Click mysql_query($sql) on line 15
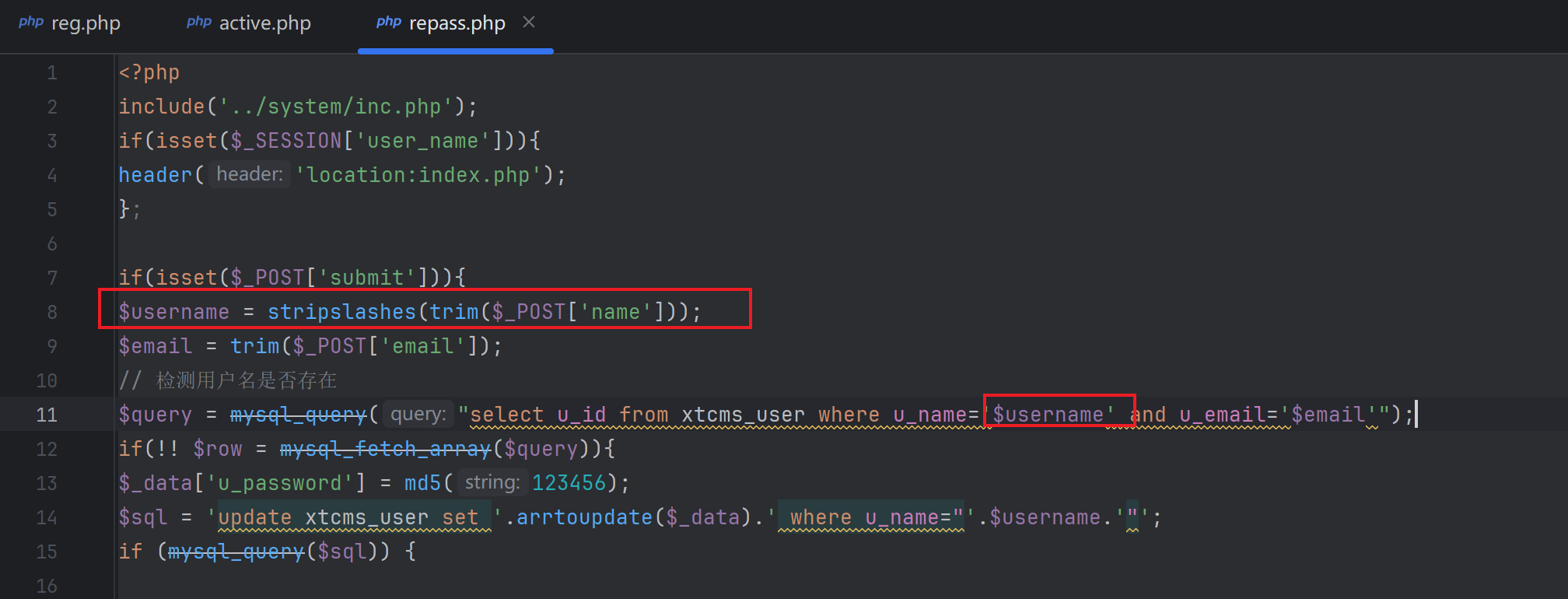1568x599 pixels. coord(273,552)
